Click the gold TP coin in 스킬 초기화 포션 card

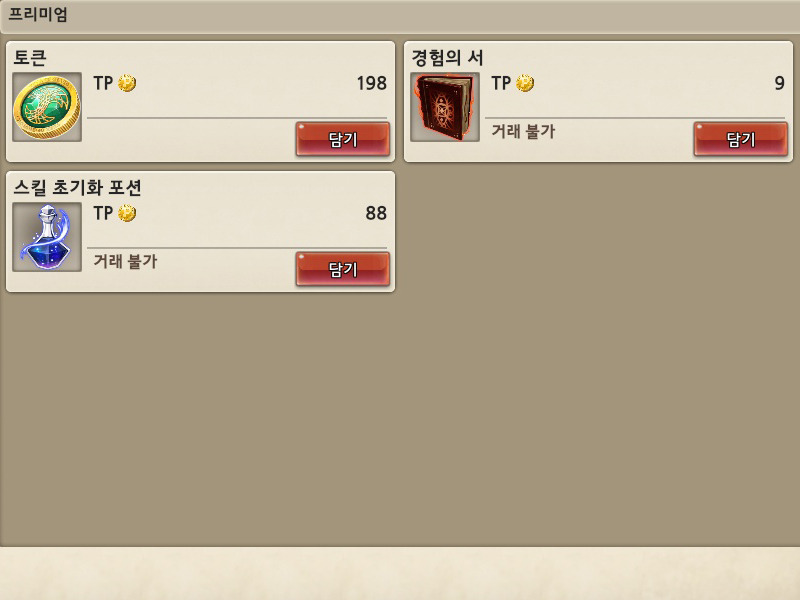tap(127, 213)
